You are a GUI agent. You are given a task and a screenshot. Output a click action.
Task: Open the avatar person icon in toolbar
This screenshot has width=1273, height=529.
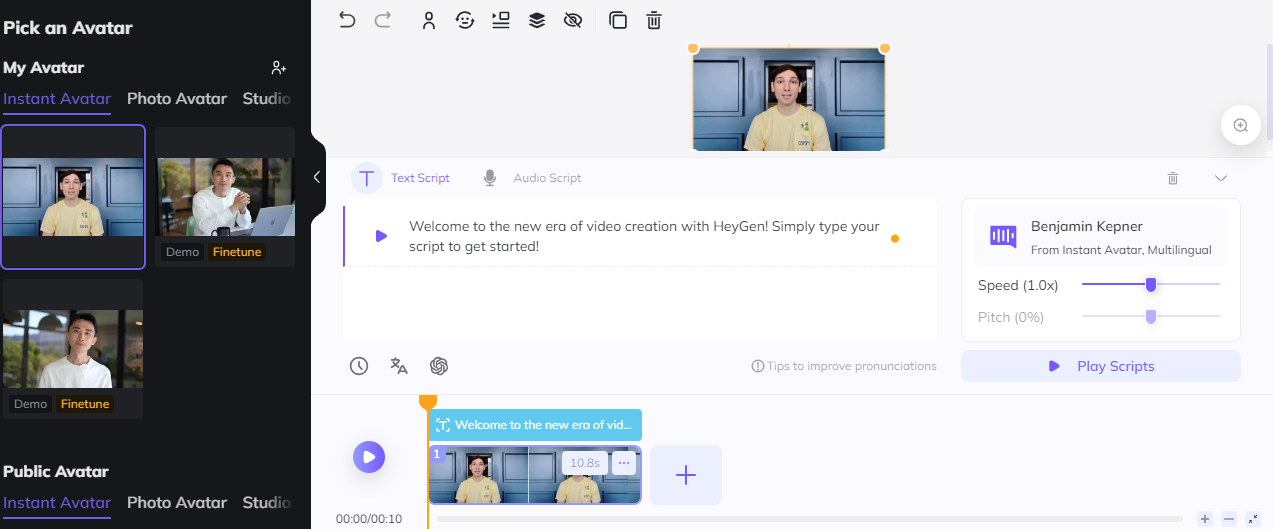[429, 20]
